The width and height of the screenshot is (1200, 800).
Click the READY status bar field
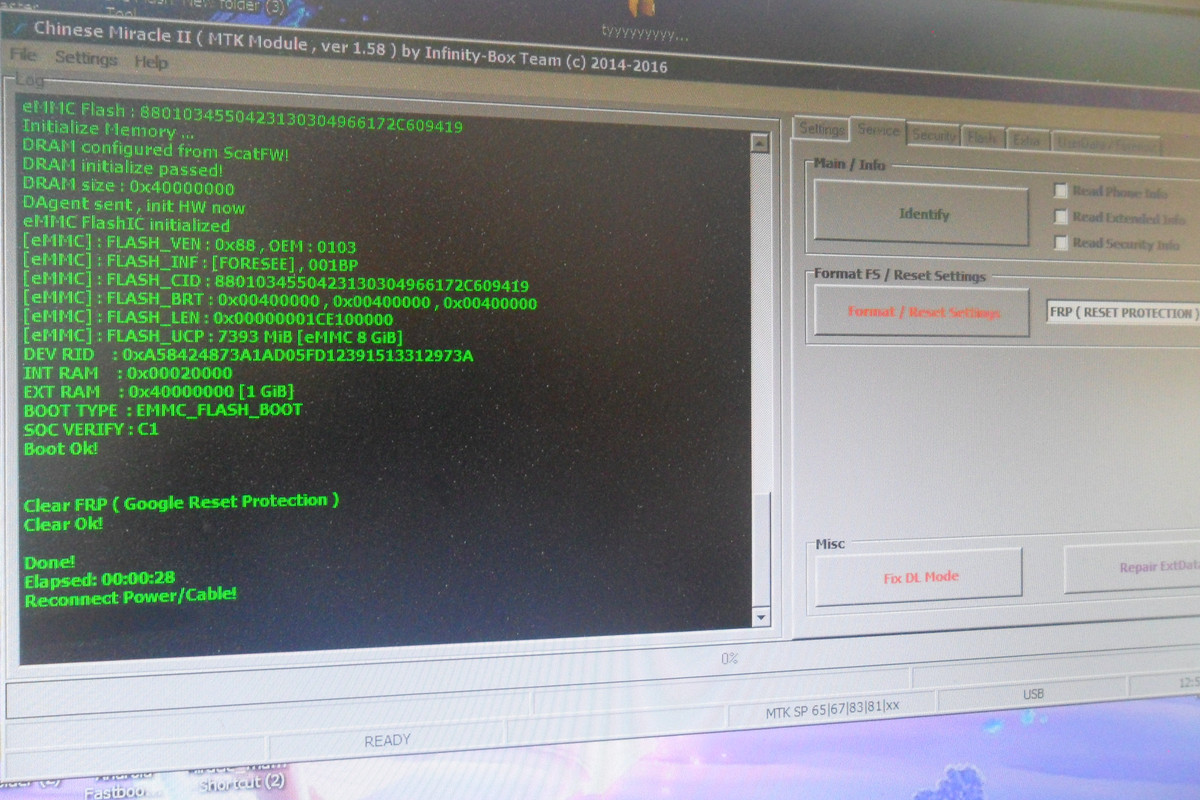tap(387, 740)
